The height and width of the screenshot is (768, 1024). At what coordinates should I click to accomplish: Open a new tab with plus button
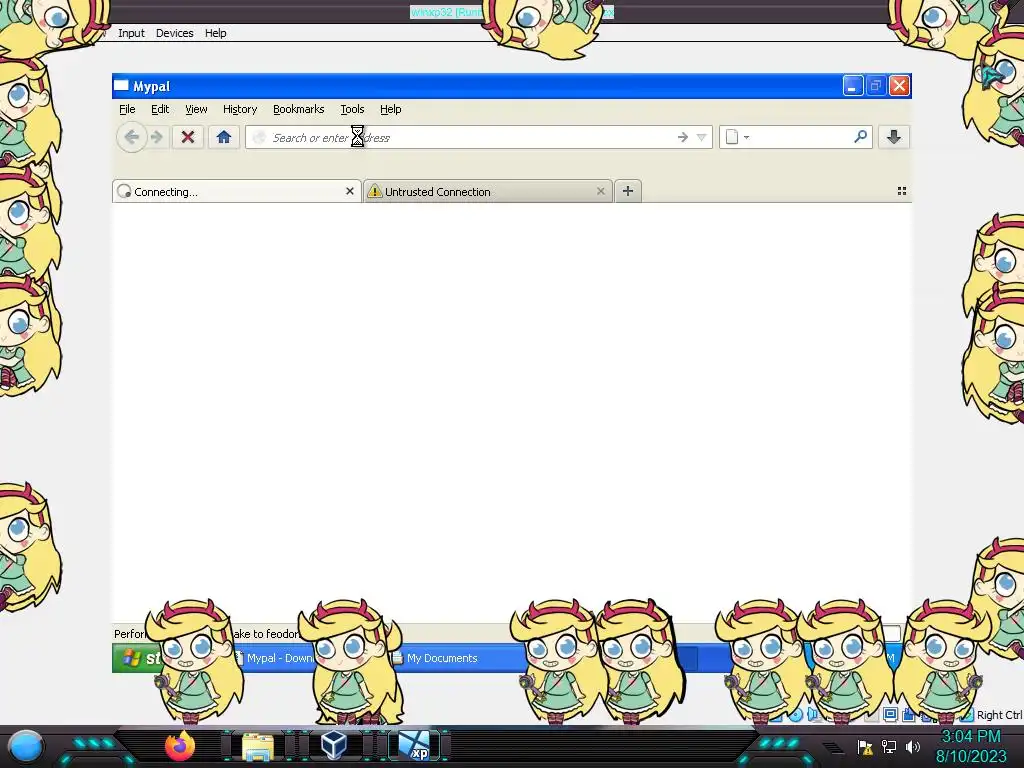628,191
